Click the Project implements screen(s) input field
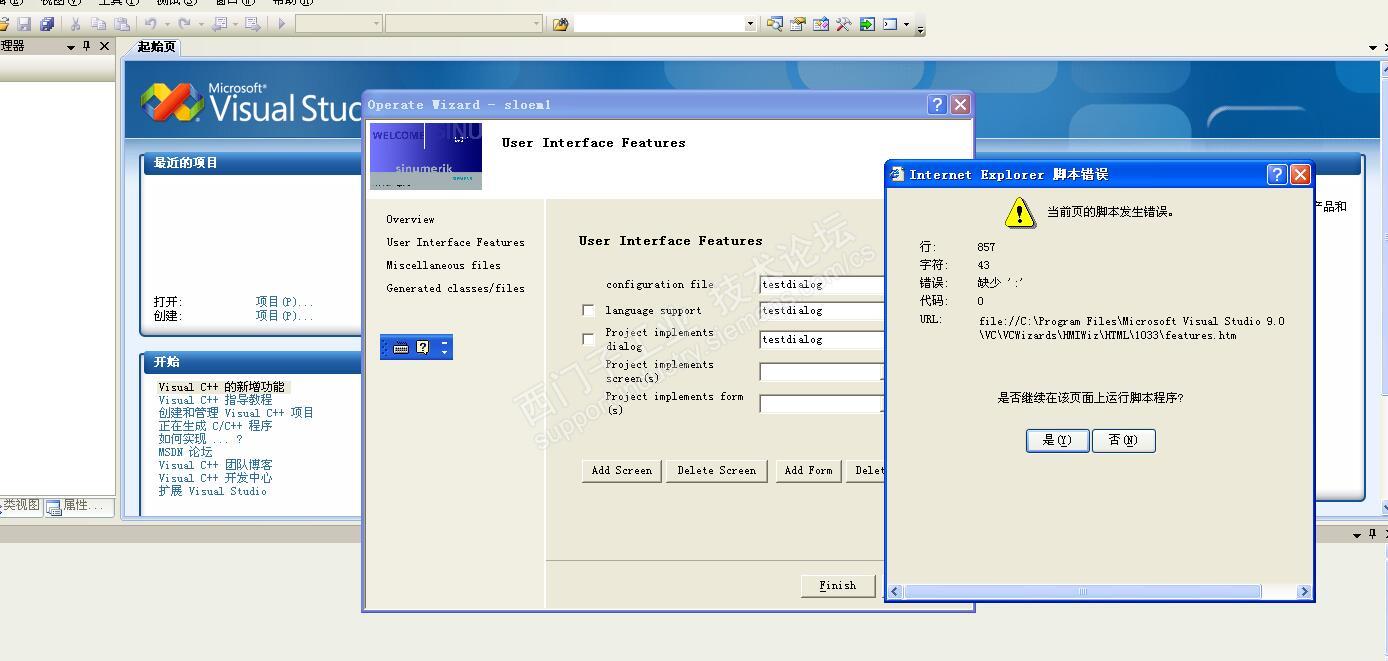Image resolution: width=1388 pixels, height=661 pixels. pyautogui.click(x=821, y=371)
